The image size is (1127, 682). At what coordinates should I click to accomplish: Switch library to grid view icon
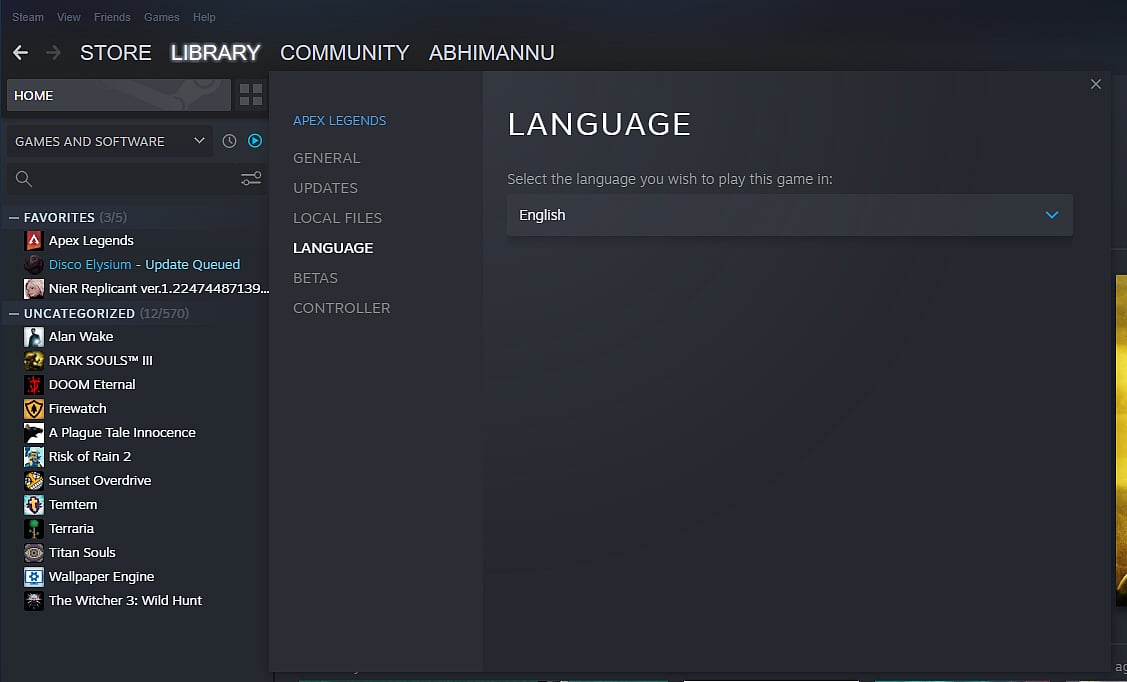[251, 95]
